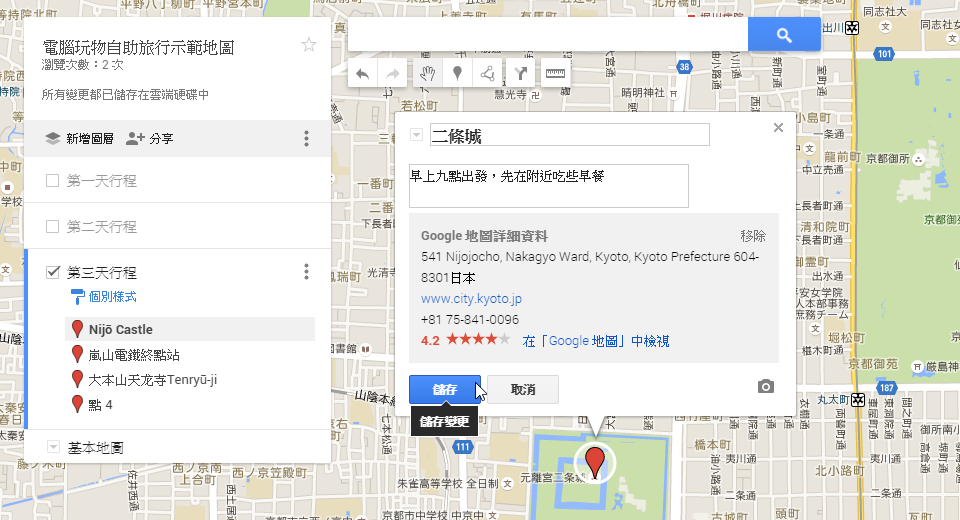
Task: Open the www.city.kyoto.jp link
Action: click(471, 299)
